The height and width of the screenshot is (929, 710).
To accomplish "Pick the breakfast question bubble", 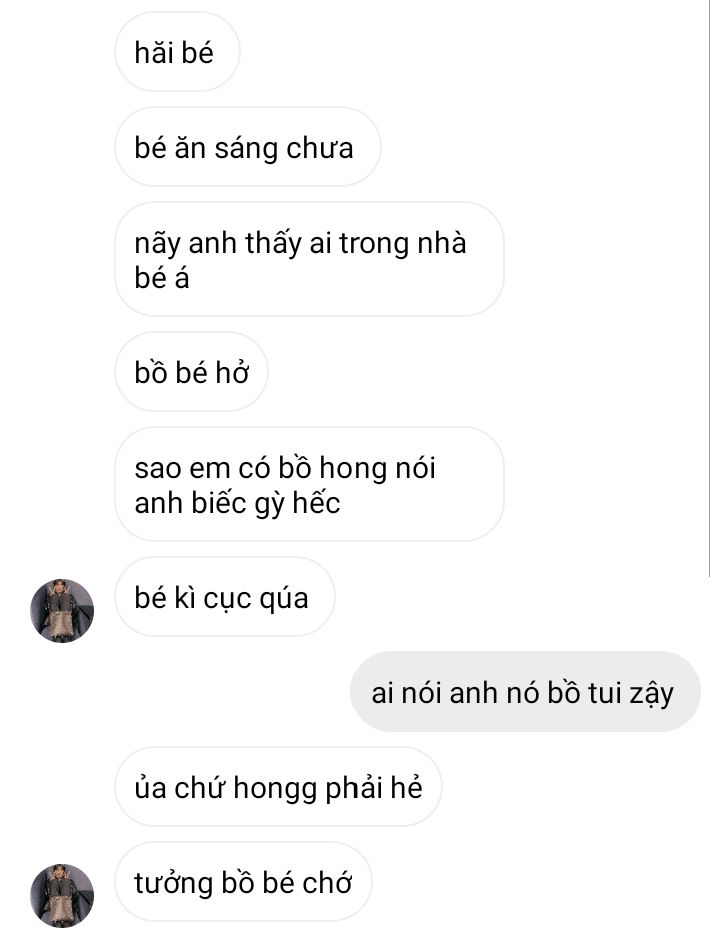I will [x=247, y=147].
